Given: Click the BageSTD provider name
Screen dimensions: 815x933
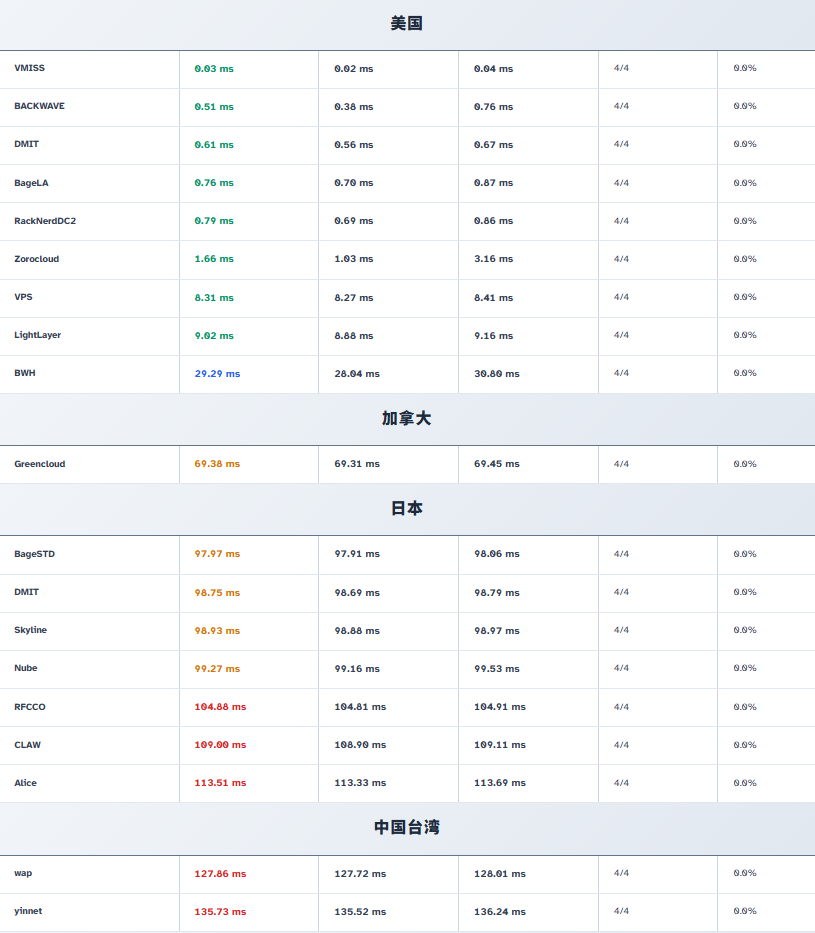Looking at the screenshot, I should (34, 554).
